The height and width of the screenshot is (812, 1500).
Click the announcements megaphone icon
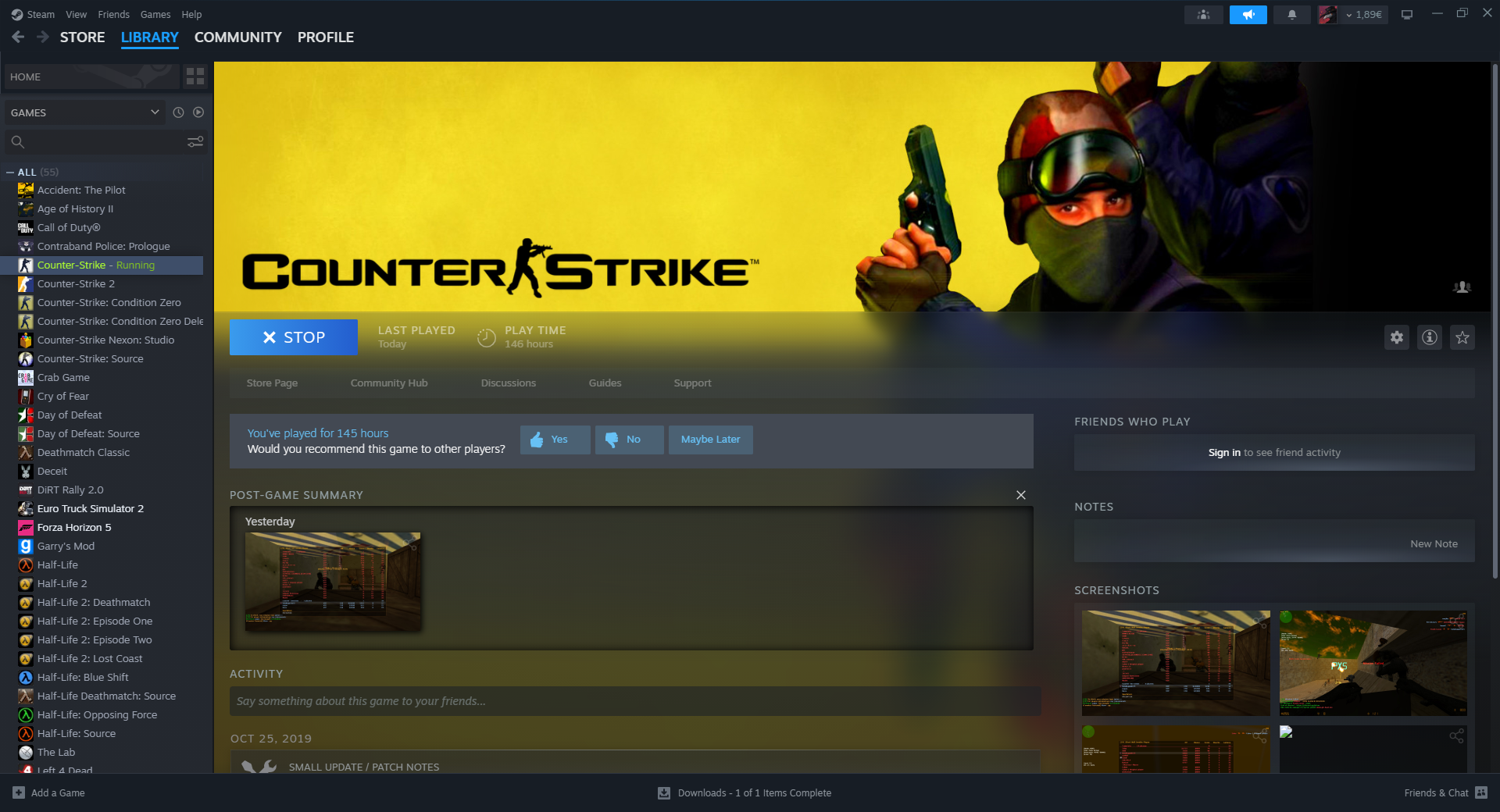(1248, 15)
